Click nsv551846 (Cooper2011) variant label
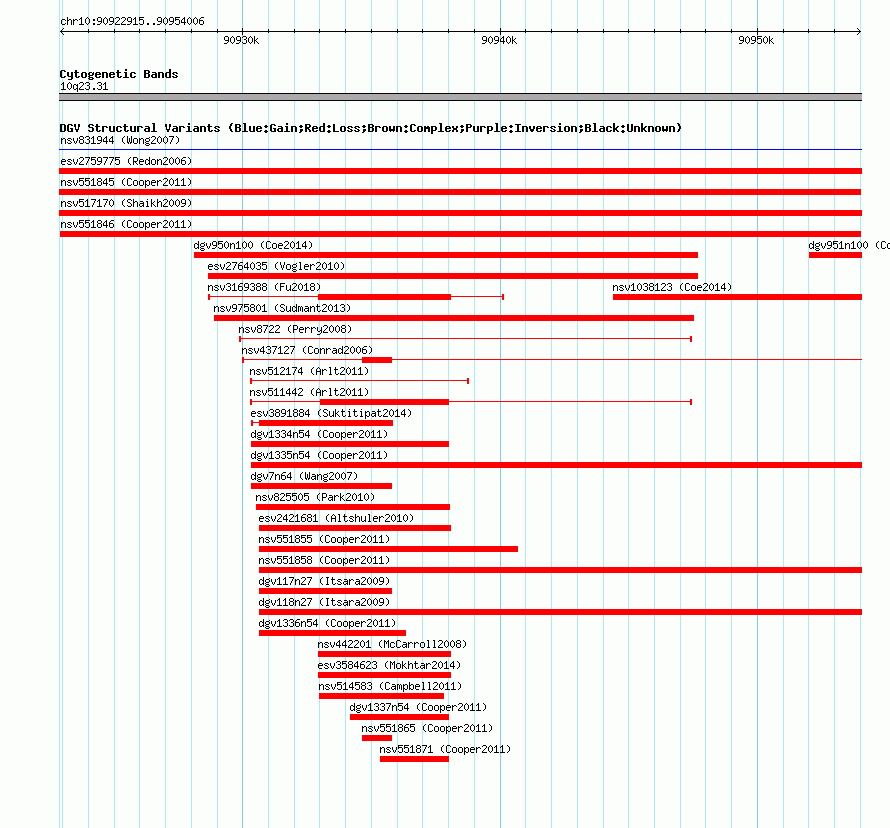Image resolution: width=890 pixels, height=828 pixels. coord(126,224)
